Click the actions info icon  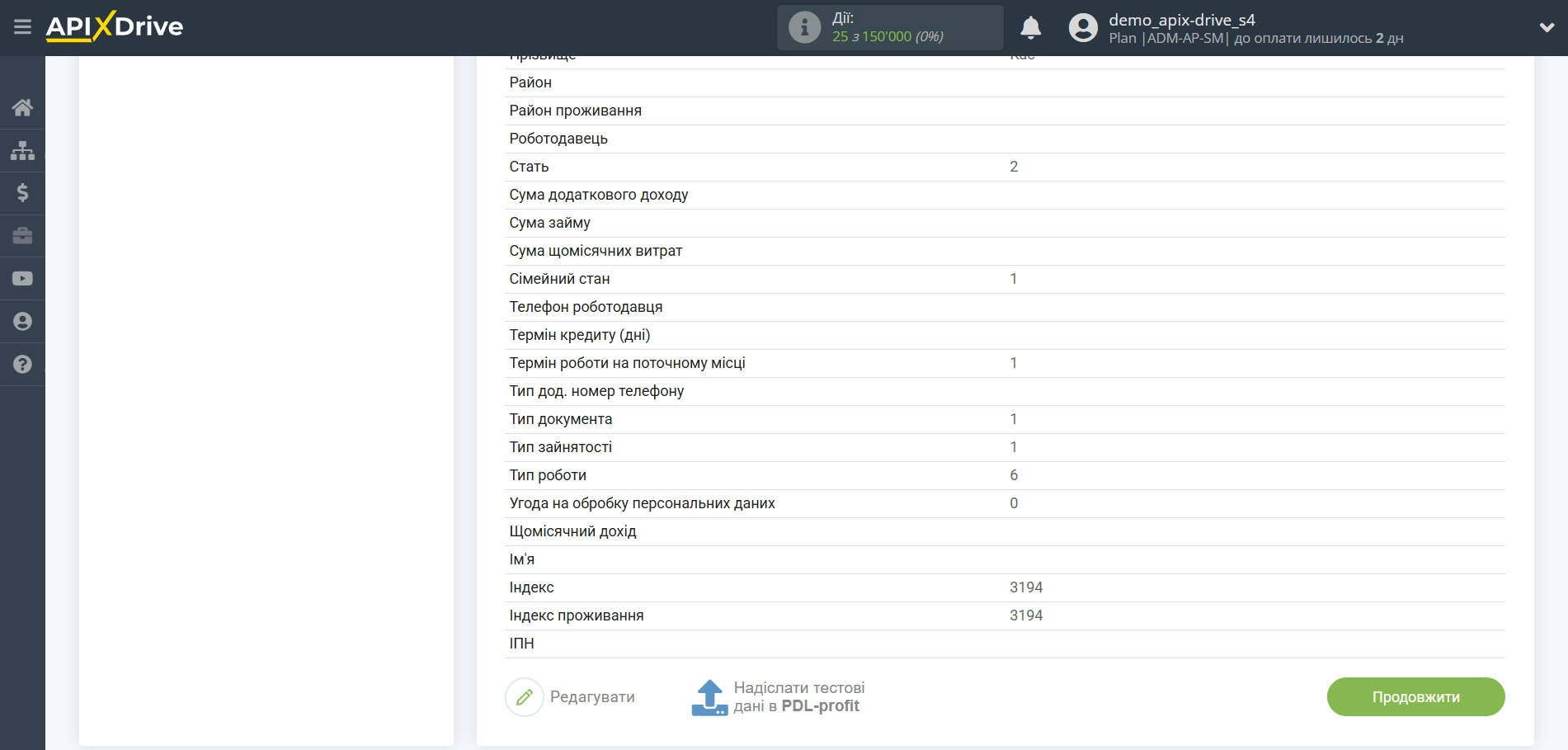(804, 27)
